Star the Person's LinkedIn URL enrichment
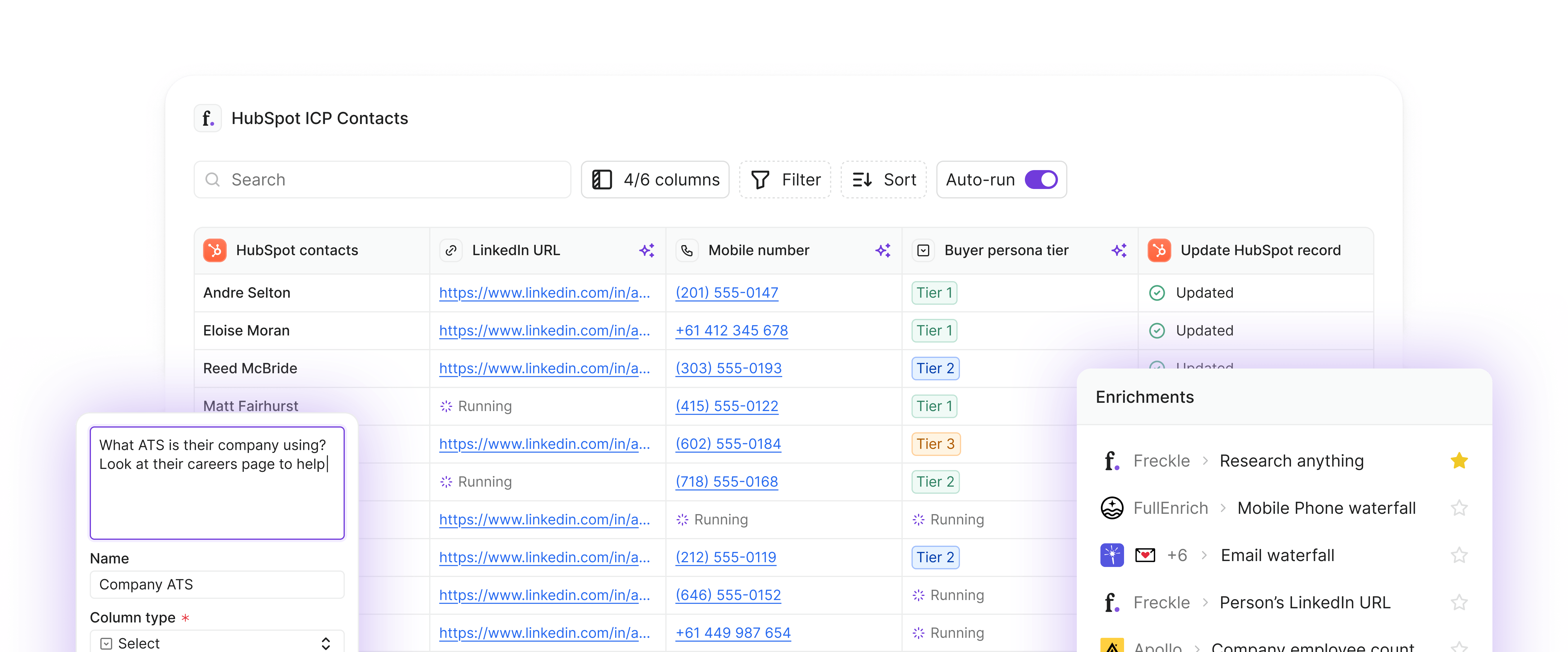 click(x=1459, y=603)
